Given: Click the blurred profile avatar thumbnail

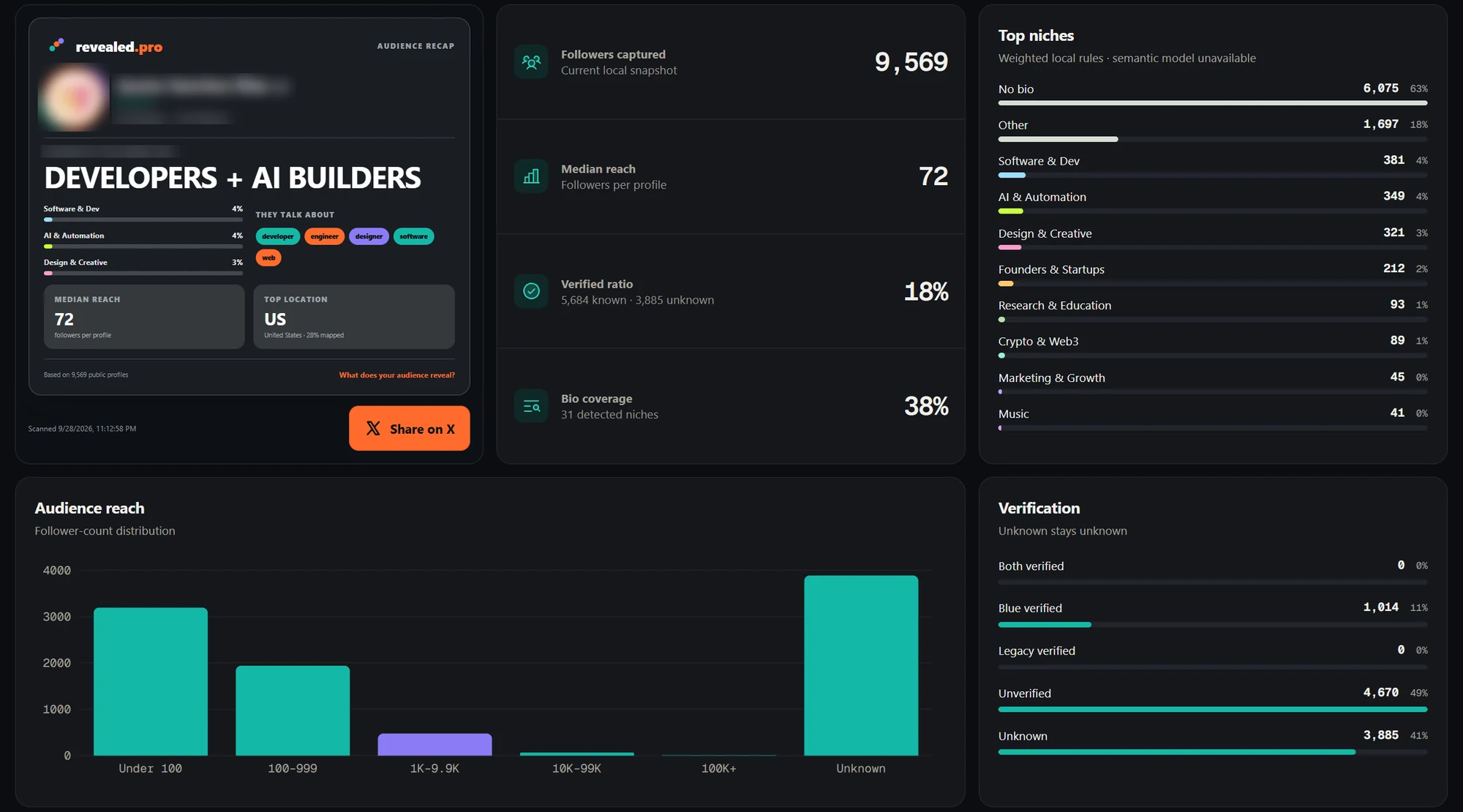Looking at the screenshot, I should tap(74, 98).
